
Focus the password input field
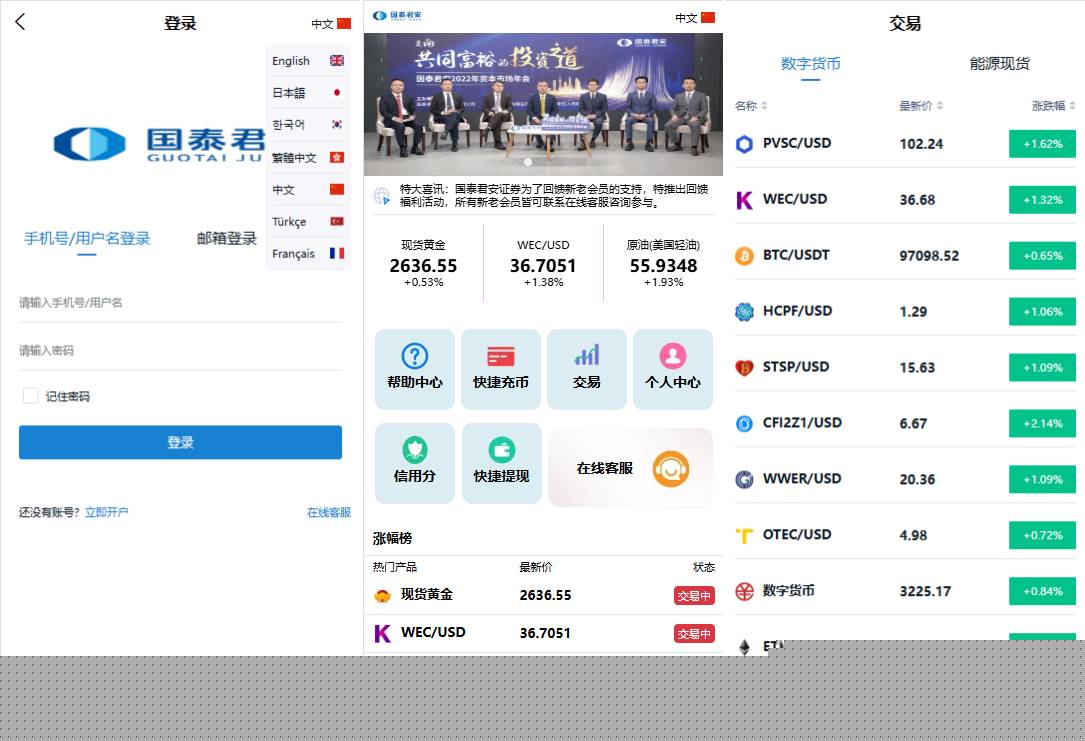click(181, 351)
